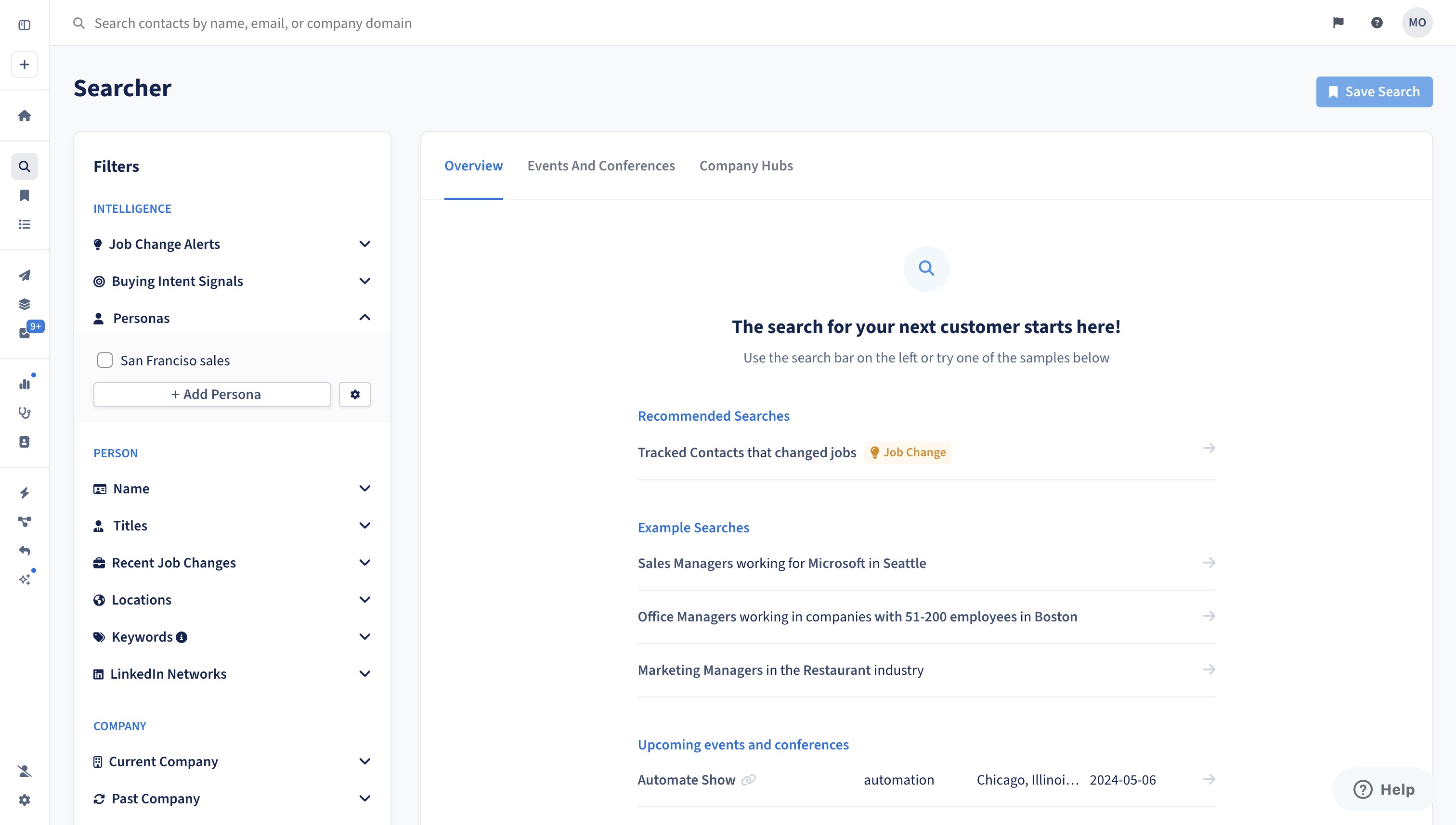
Task: Click the home icon in sidebar
Action: click(x=25, y=116)
